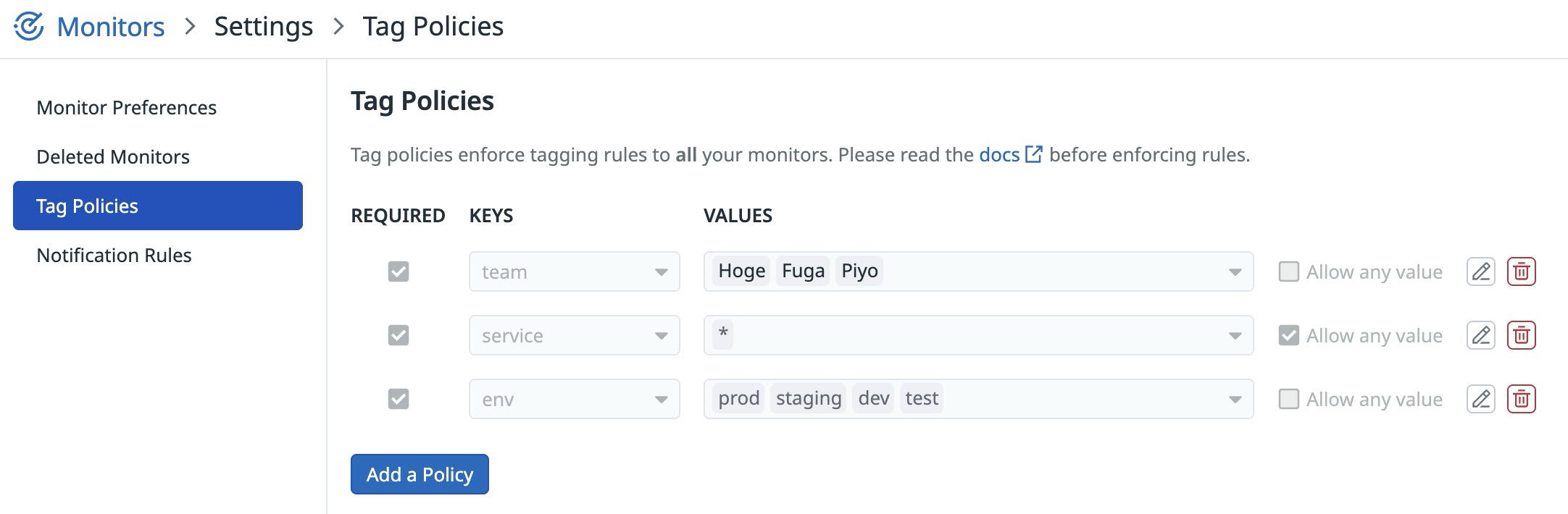Image resolution: width=1568 pixels, height=514 pixels.
Task: Click the Add a Policy button
Action: [x=419, y=474]
